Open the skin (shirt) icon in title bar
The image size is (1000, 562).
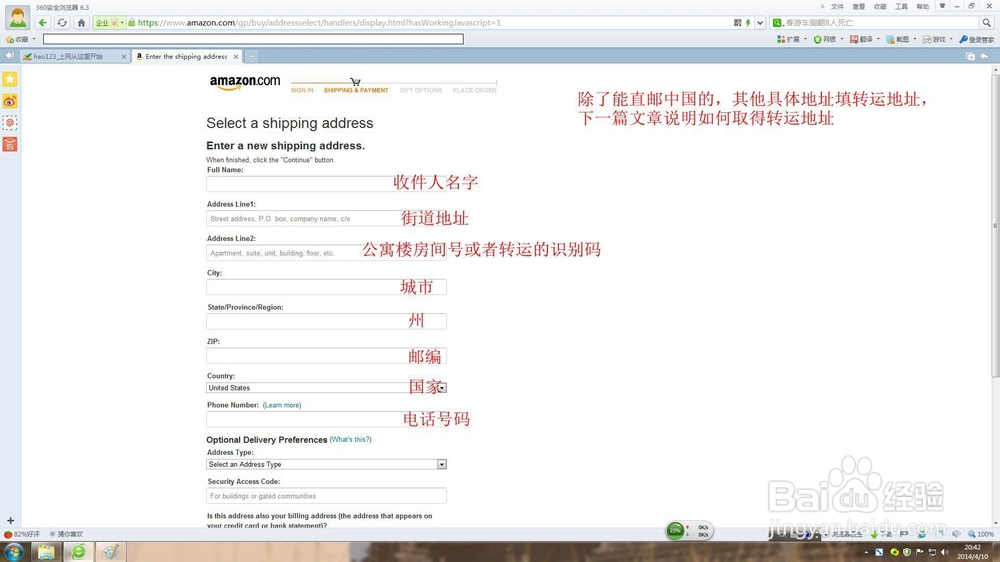pyautogui.click(x=942, y=6)
